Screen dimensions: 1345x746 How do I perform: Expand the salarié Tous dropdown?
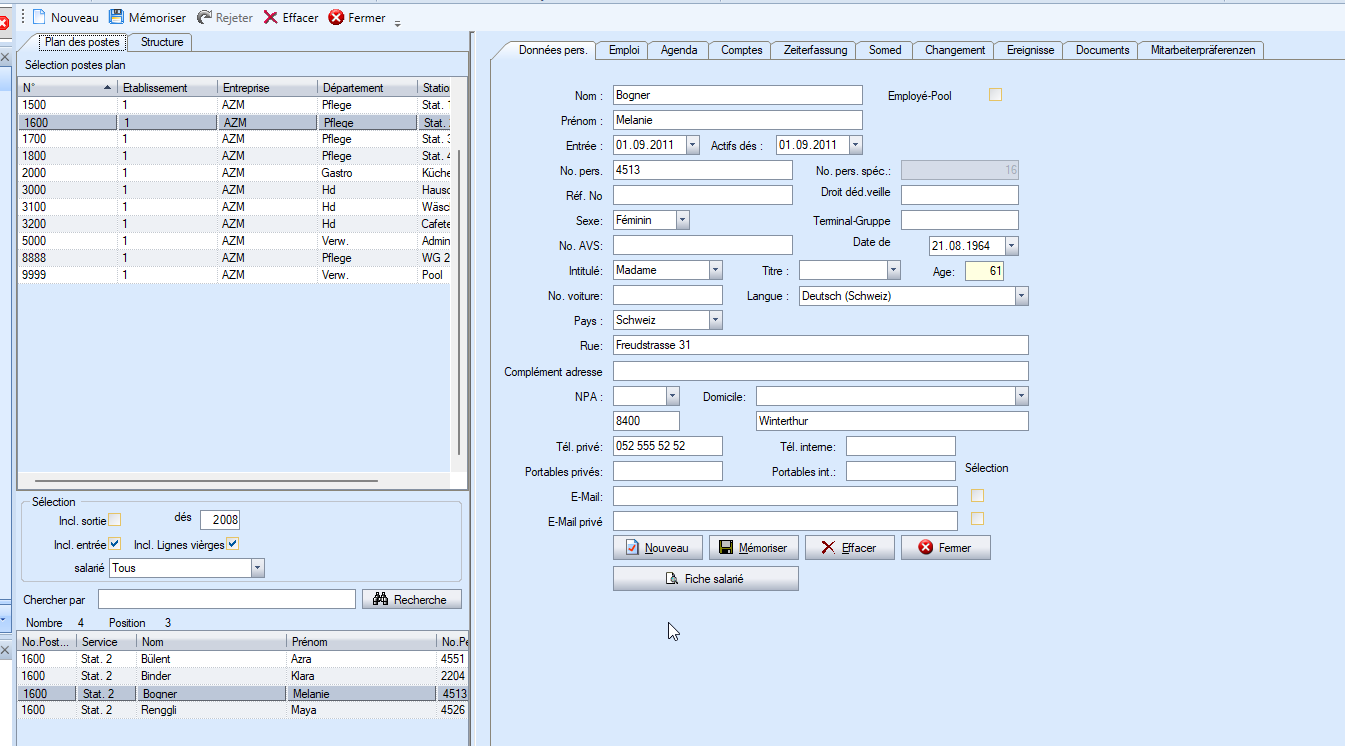coord(257,568)
